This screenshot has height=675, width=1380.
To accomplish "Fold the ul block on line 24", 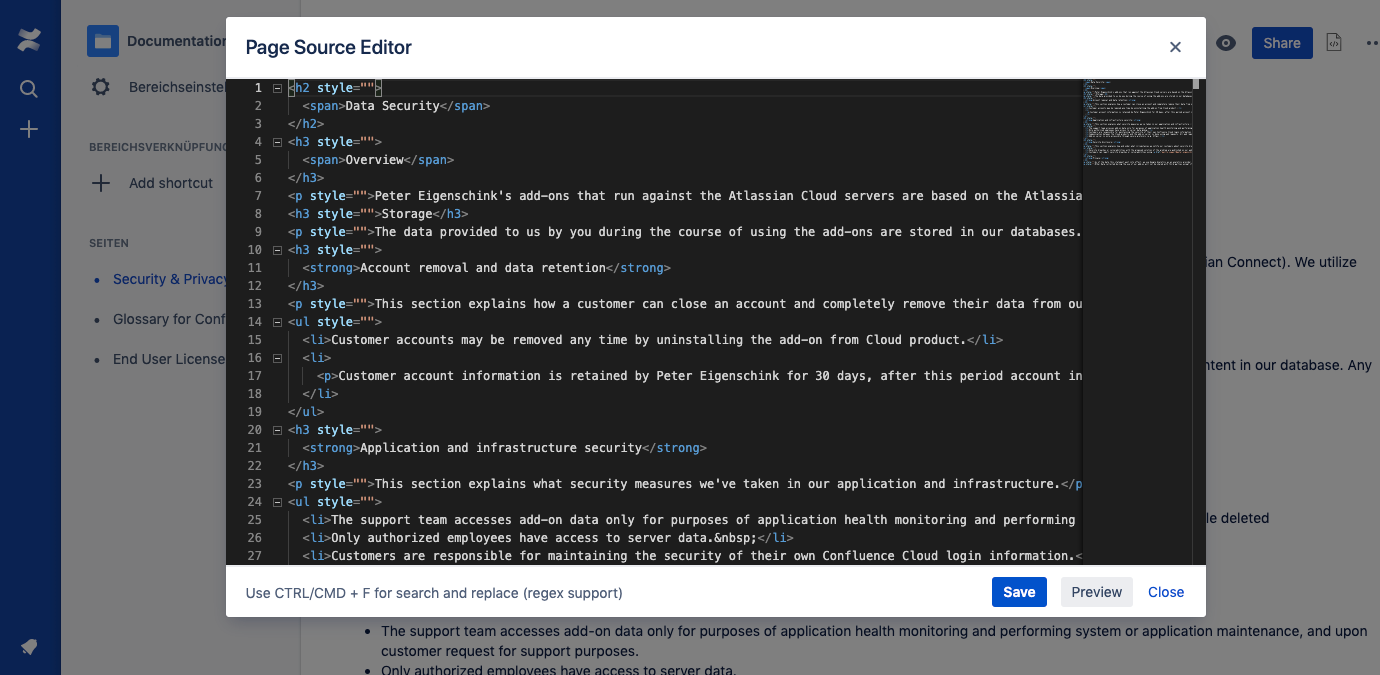I will point(277,502).
